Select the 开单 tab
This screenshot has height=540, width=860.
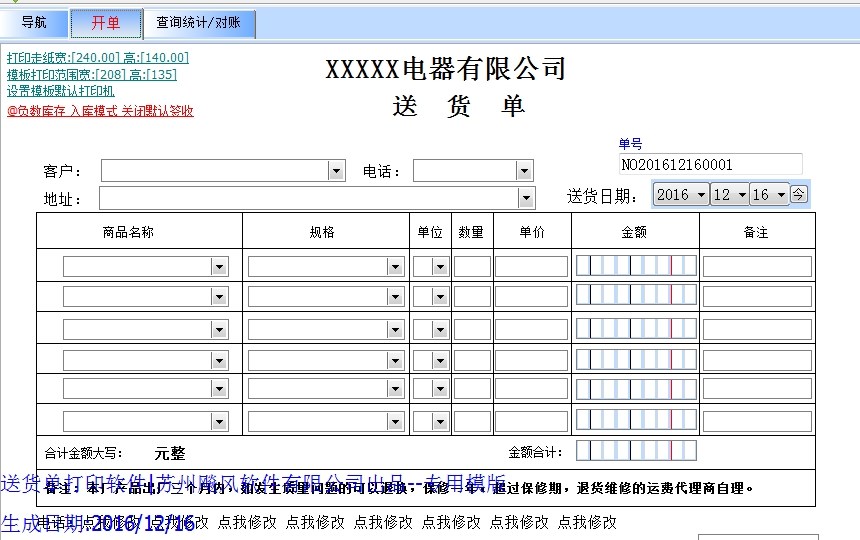[105, 23]
